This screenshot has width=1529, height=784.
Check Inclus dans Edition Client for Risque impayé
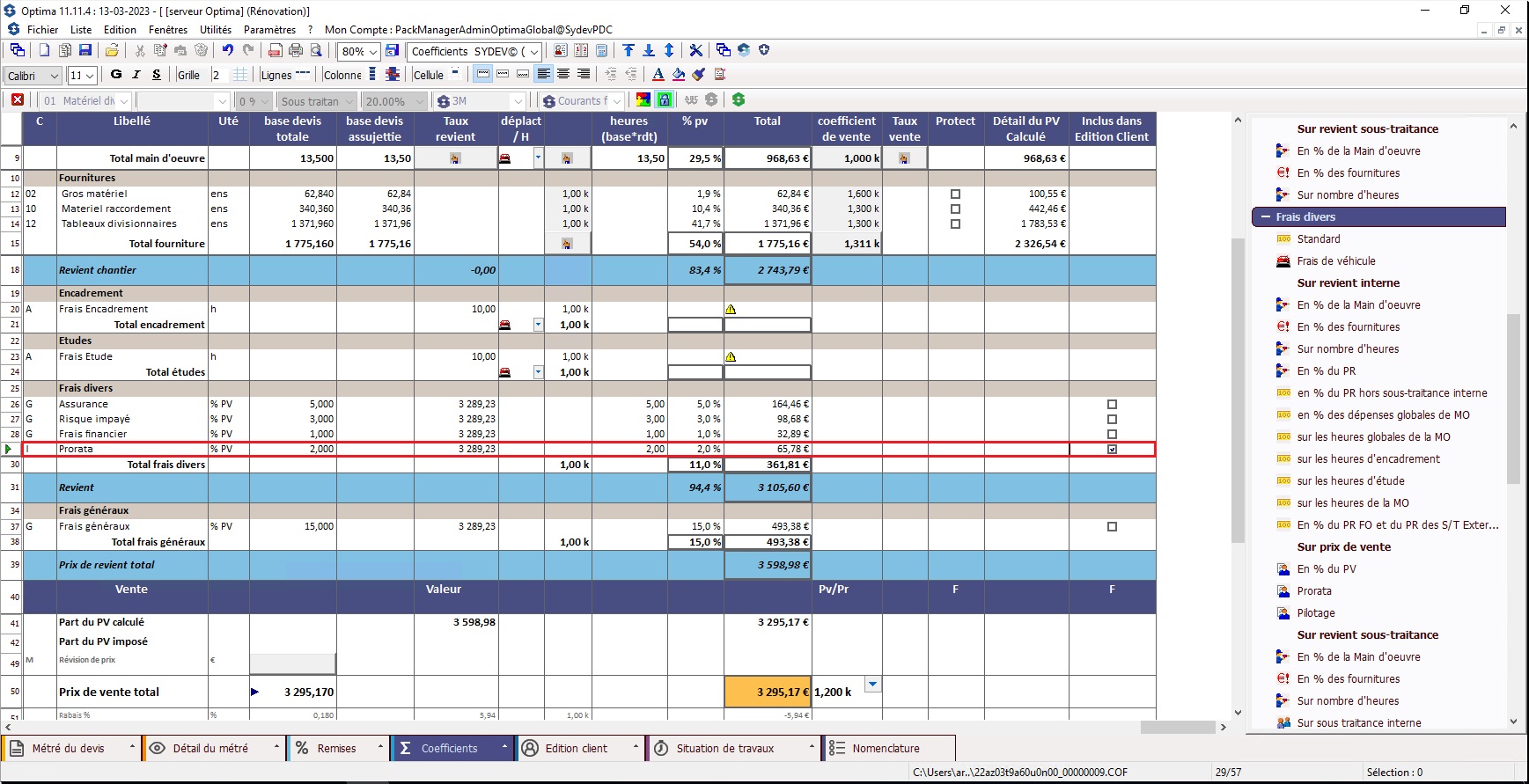pos(1112,419)
